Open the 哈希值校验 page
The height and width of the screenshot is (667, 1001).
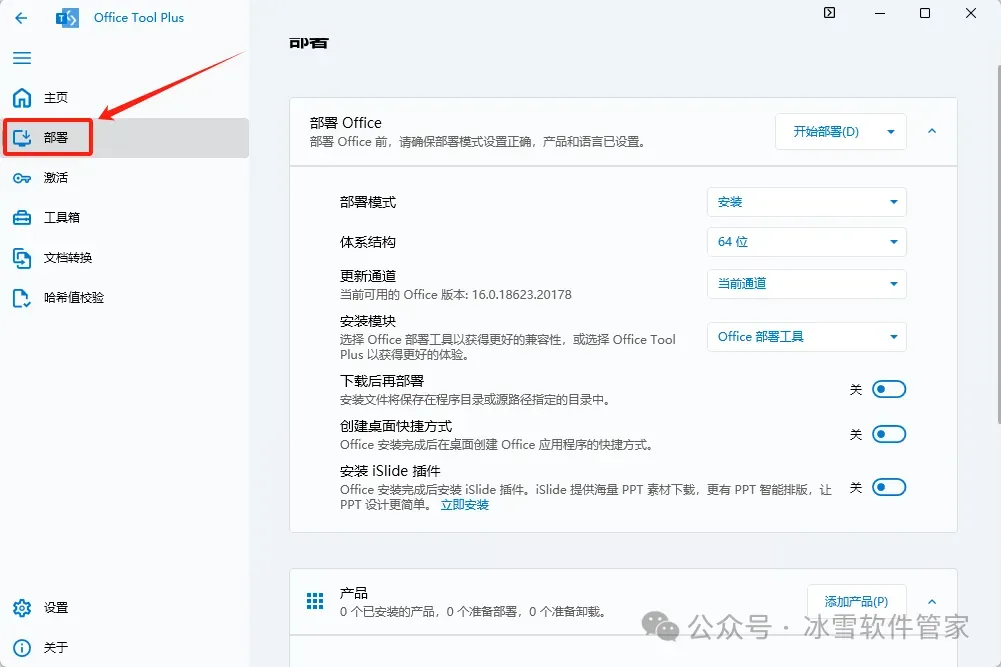click(x=126, y=298)
